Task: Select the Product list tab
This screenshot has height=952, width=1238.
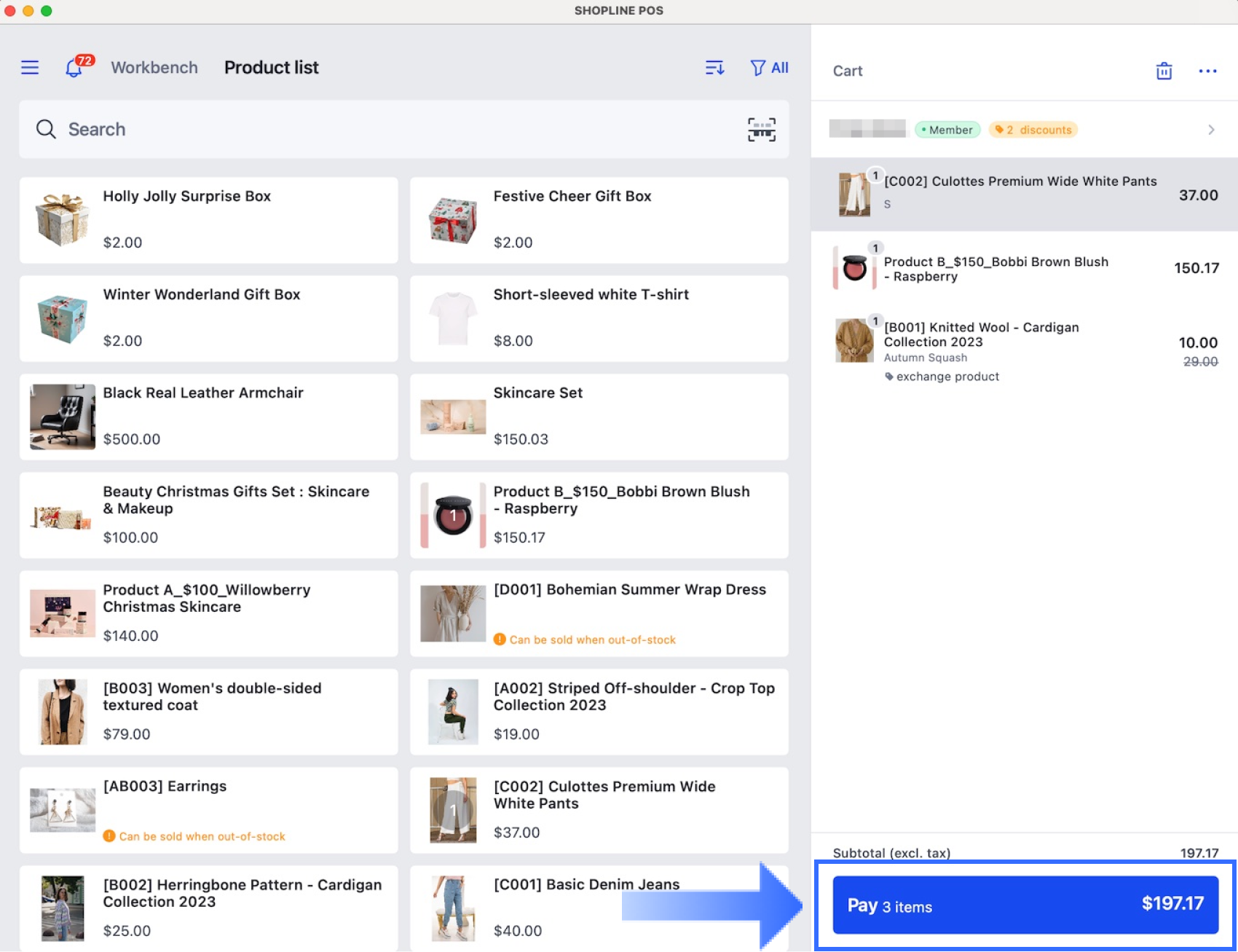Action: 272,68
